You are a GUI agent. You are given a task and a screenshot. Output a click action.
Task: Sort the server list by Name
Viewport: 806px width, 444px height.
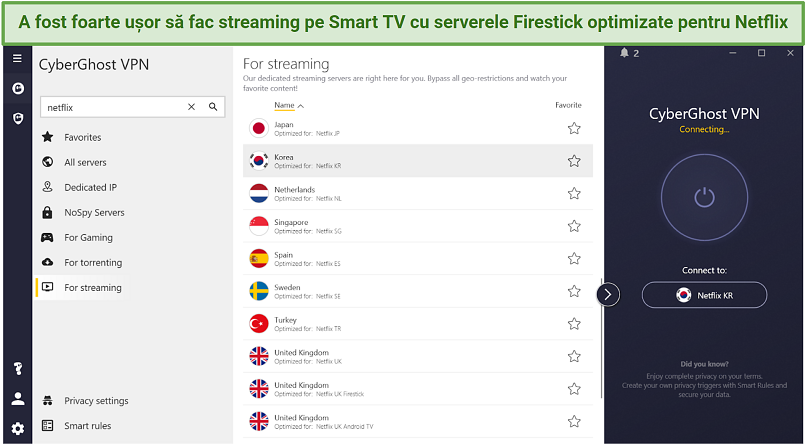[289, 105]
